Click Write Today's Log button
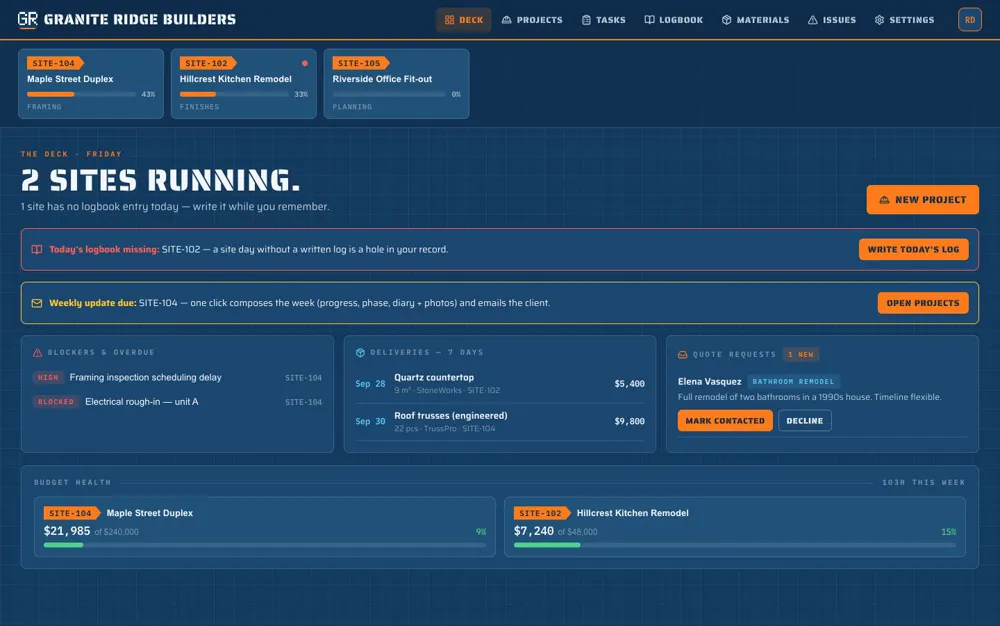 pyautogui.click(x=913, y=249)
